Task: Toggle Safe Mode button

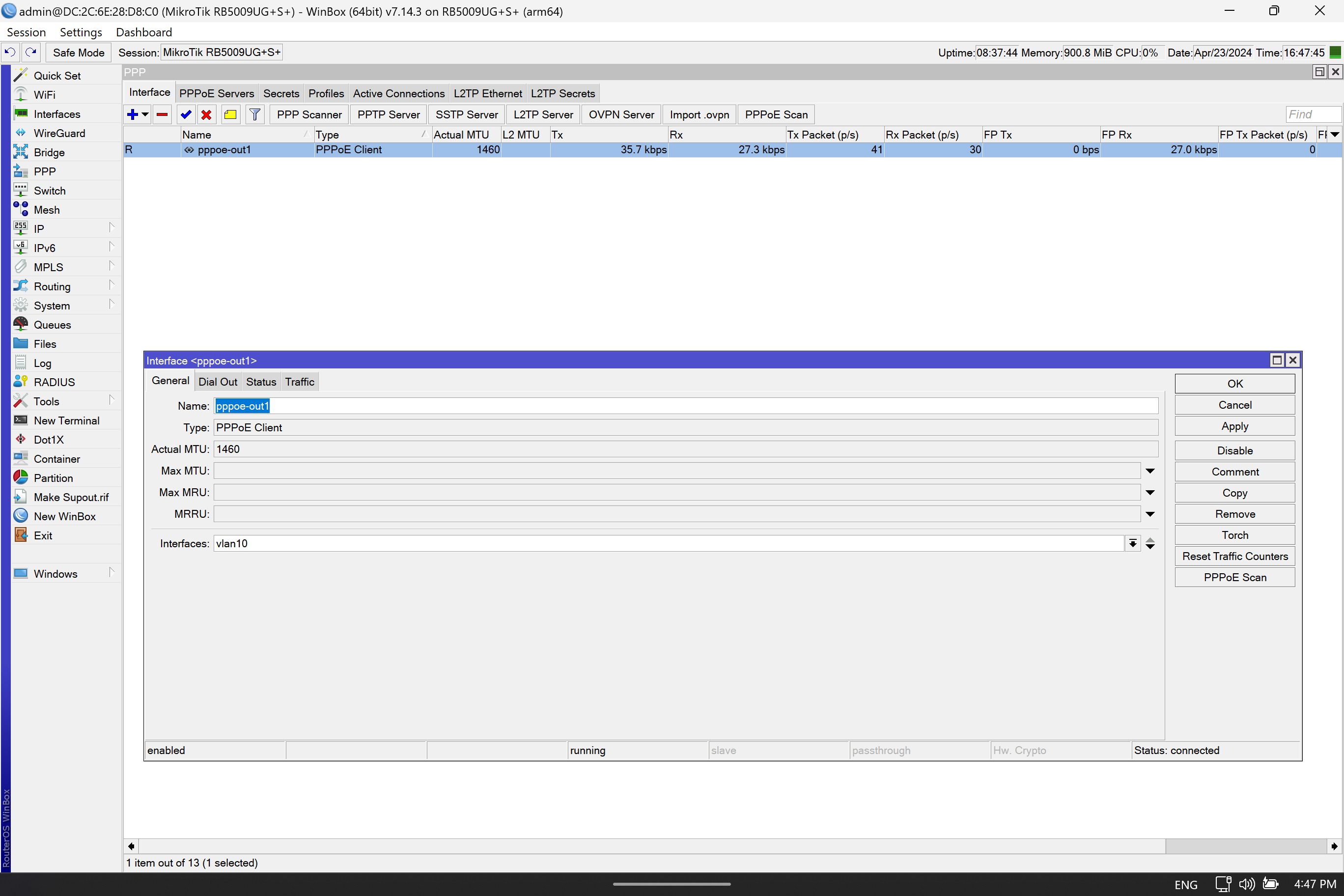Action: [78, 53]
